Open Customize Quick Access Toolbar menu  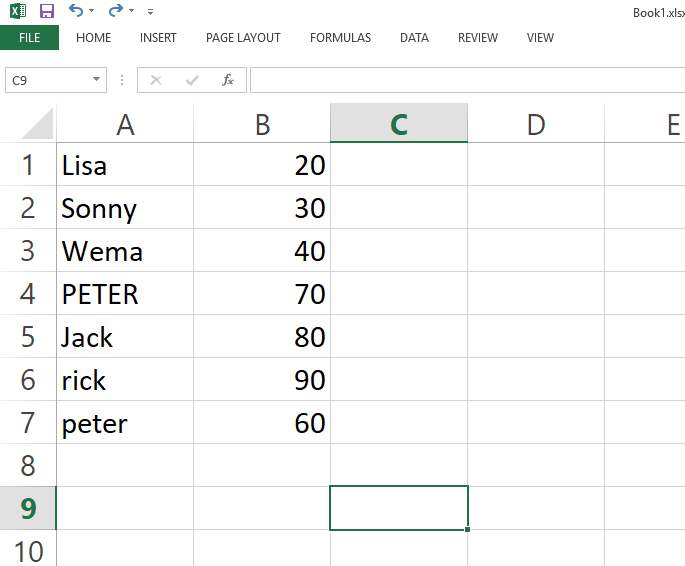[x=150, y=12]
